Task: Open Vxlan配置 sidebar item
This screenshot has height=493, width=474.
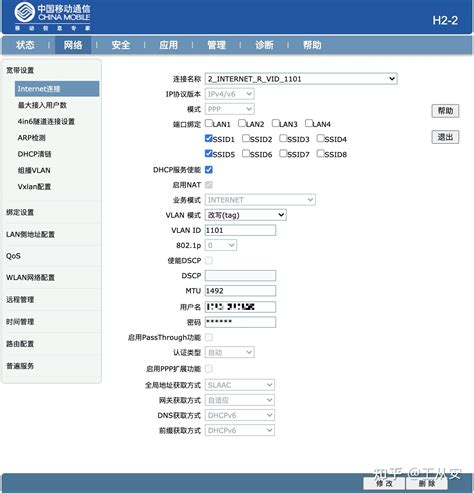Action: coord(34,187)
